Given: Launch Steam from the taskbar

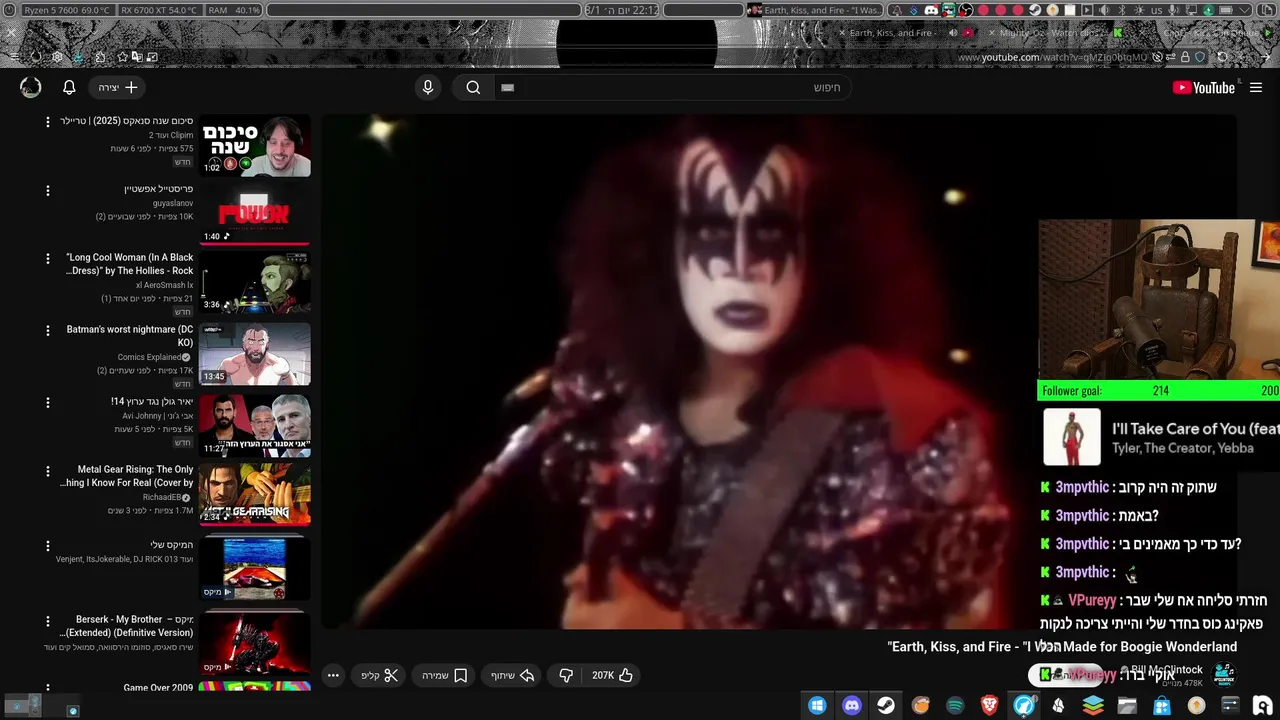Looking at the screenshot, I should 886,705.
